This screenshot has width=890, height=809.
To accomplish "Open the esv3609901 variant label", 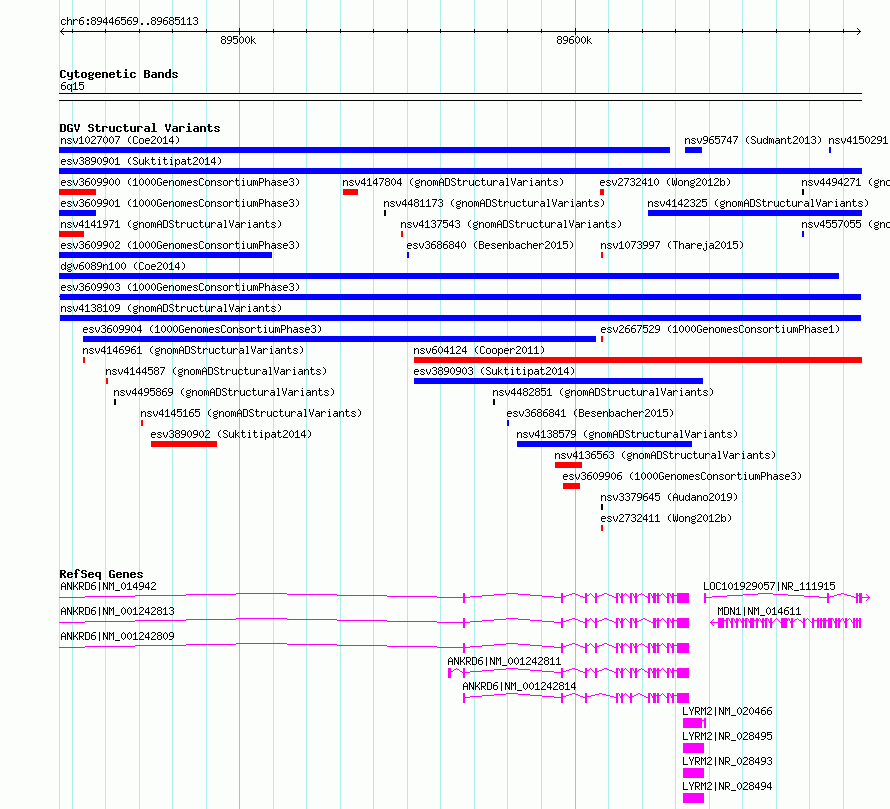I will tap(180, 203).
